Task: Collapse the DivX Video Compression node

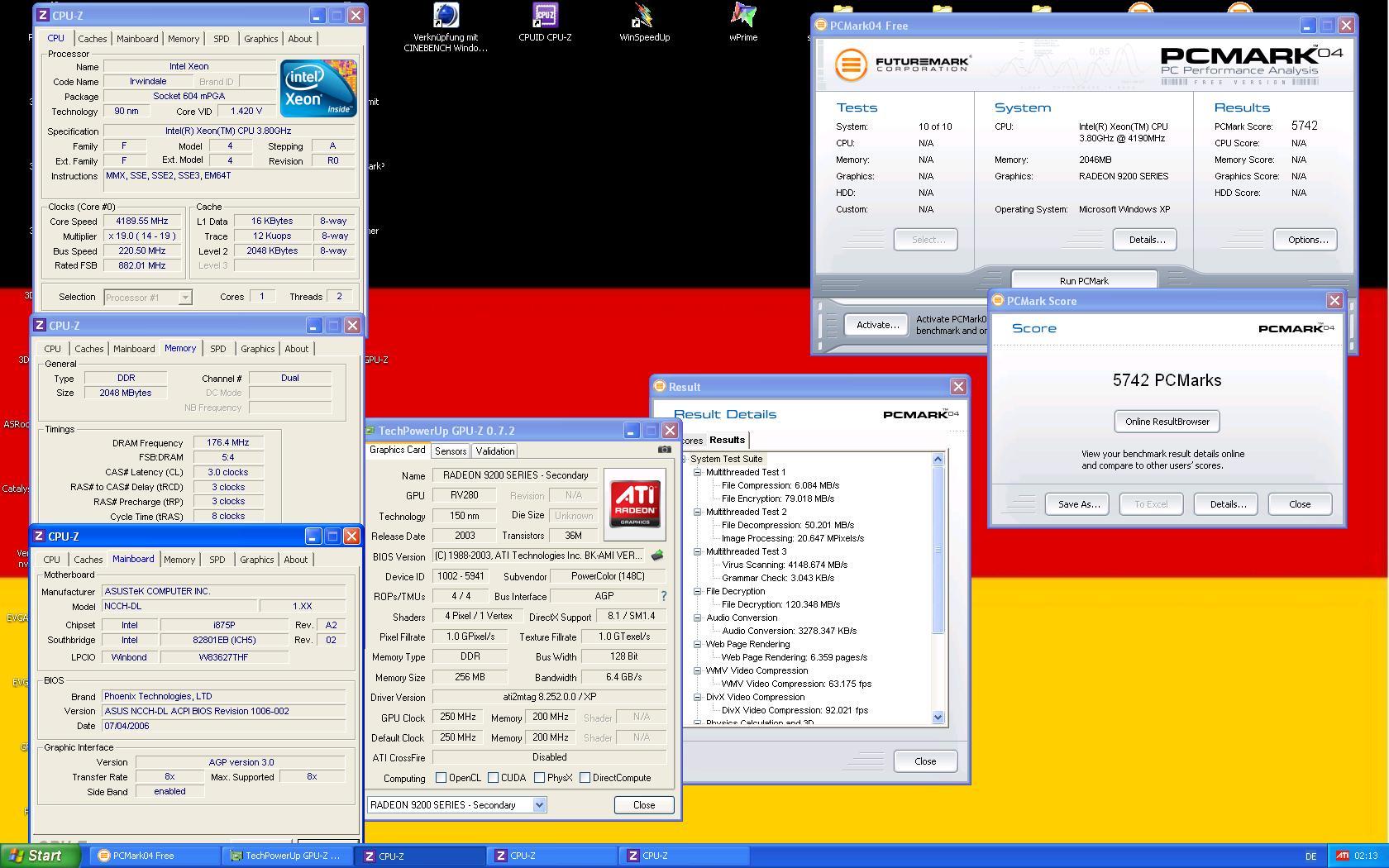Action: [698, 698]
